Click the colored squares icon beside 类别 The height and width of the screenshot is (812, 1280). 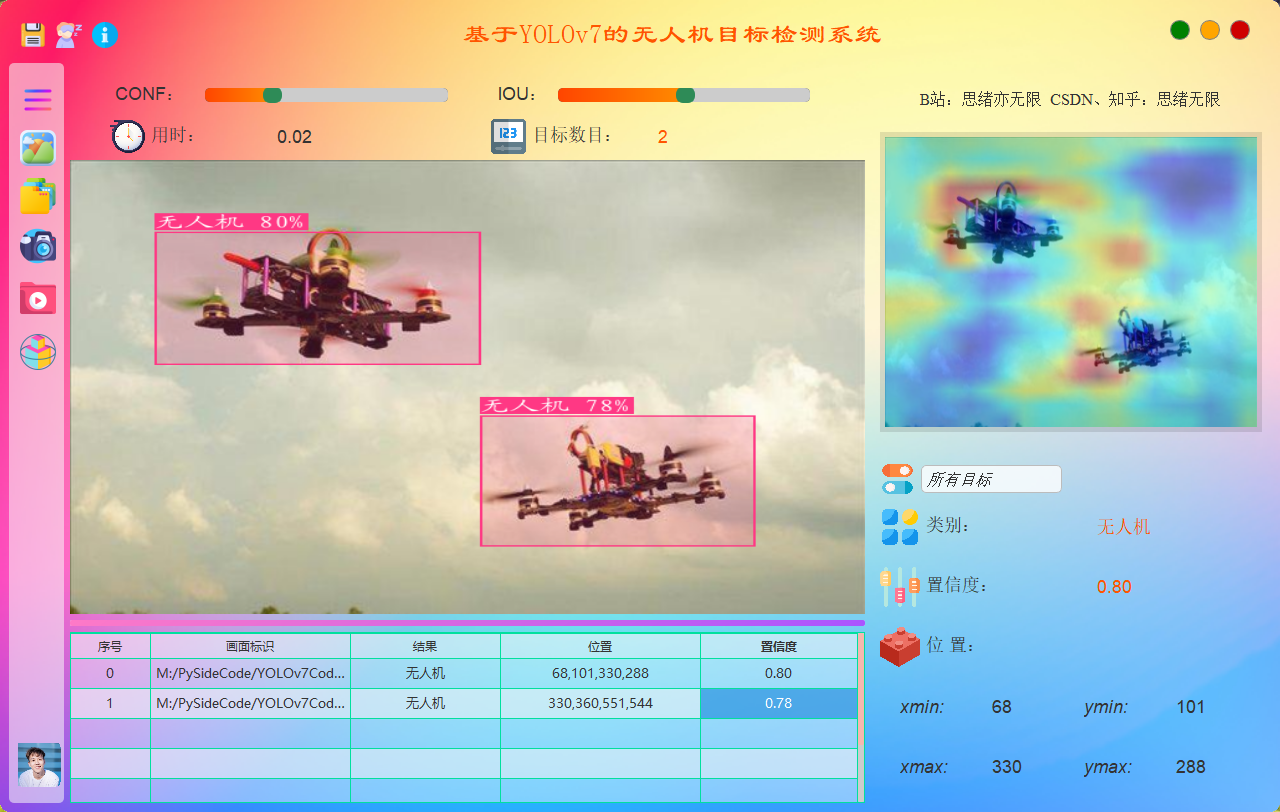(x=900, y=527)
